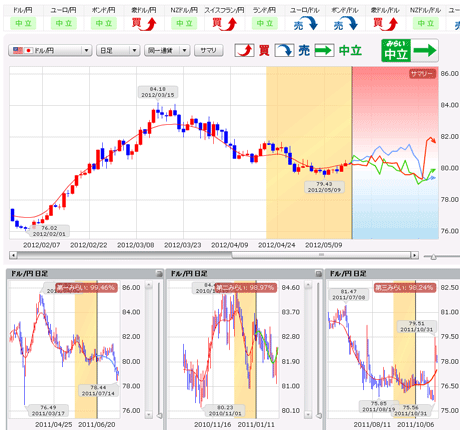Image resolution: width=460 pixels, height=430 pixels.
Task: Toggle 第一みらい 99.46% forecast label
Action: point(86,287)
